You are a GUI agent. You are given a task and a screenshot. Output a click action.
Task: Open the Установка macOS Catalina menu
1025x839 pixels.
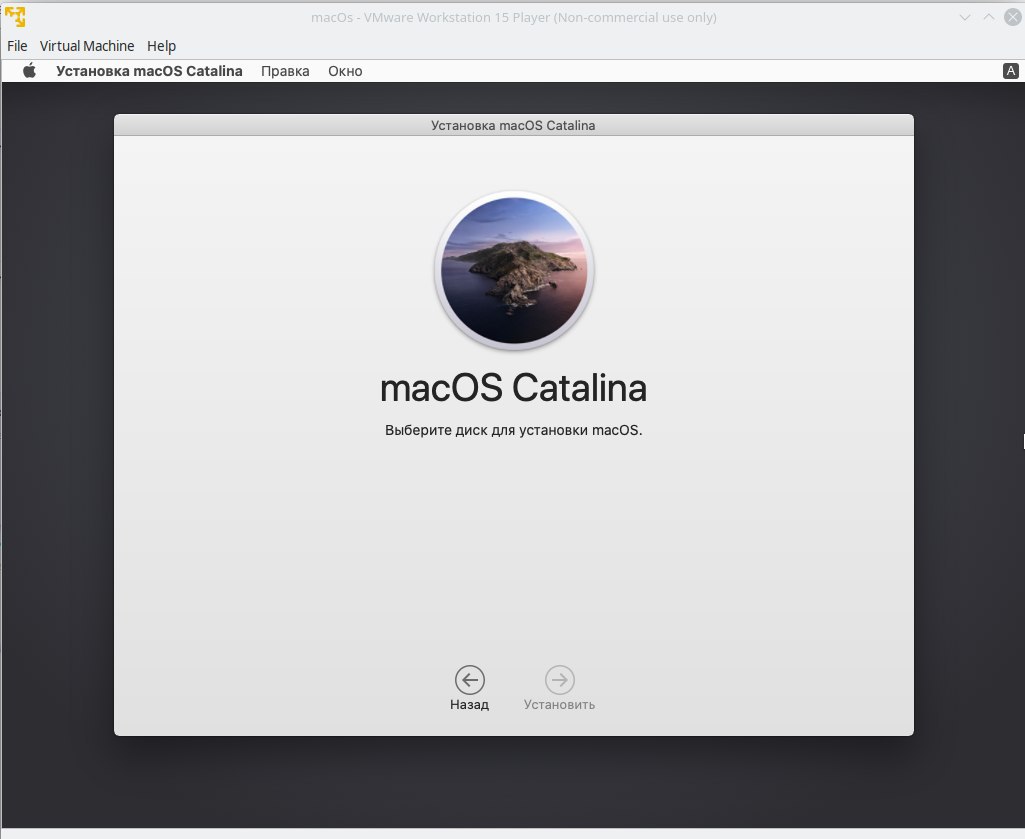tap(149, 71)
